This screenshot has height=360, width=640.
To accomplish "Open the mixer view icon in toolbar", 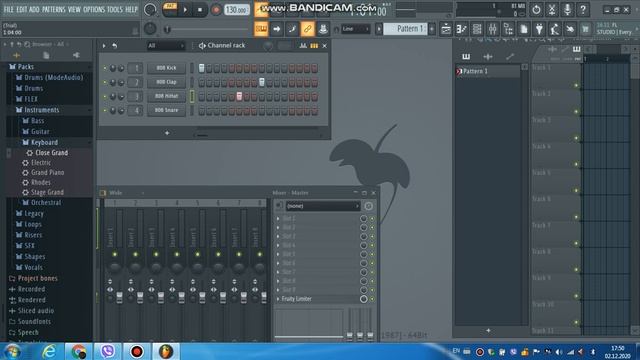I will click(x=493, y=29).
